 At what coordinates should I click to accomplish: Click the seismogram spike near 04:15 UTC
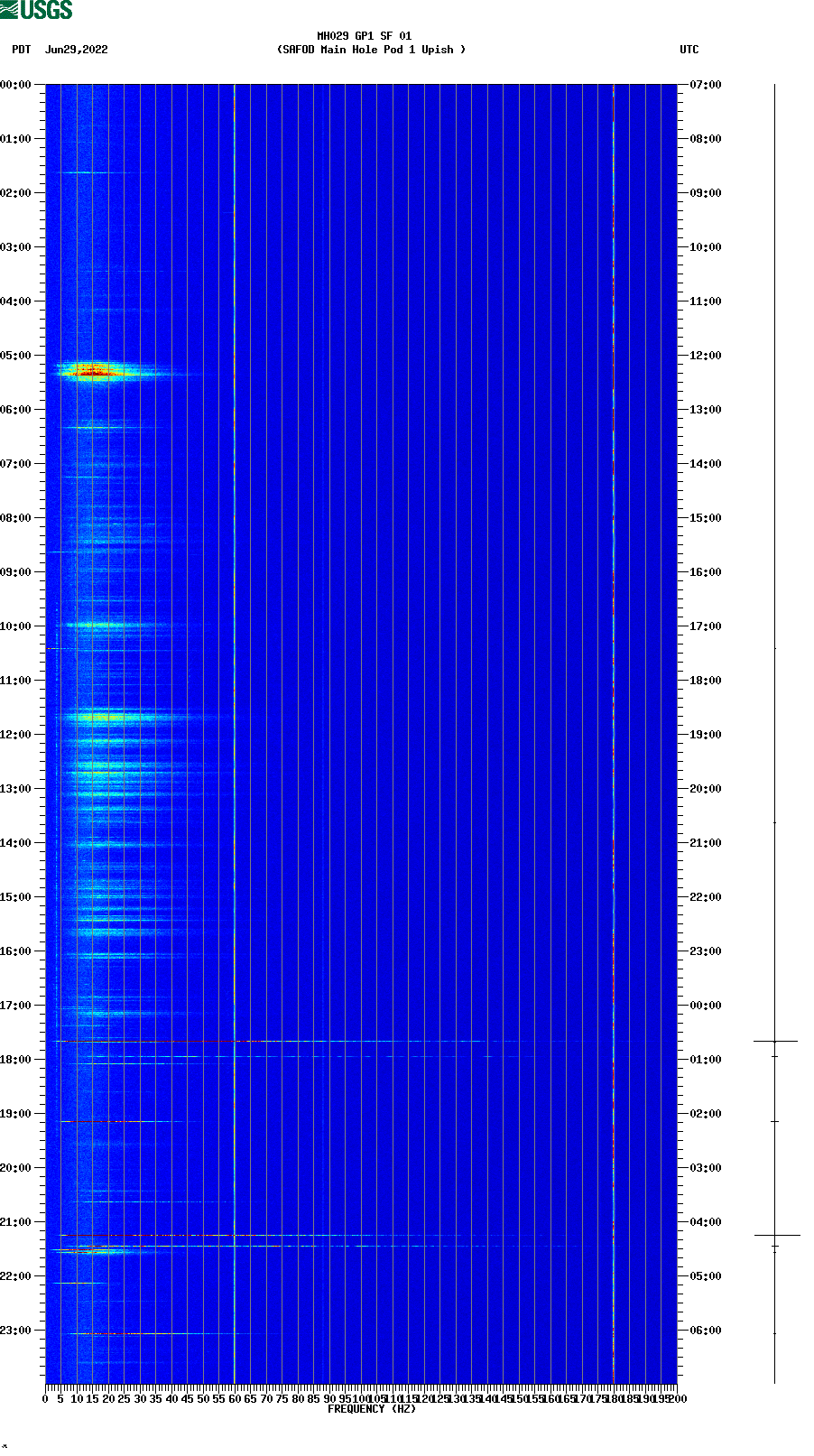point(777,1235)
